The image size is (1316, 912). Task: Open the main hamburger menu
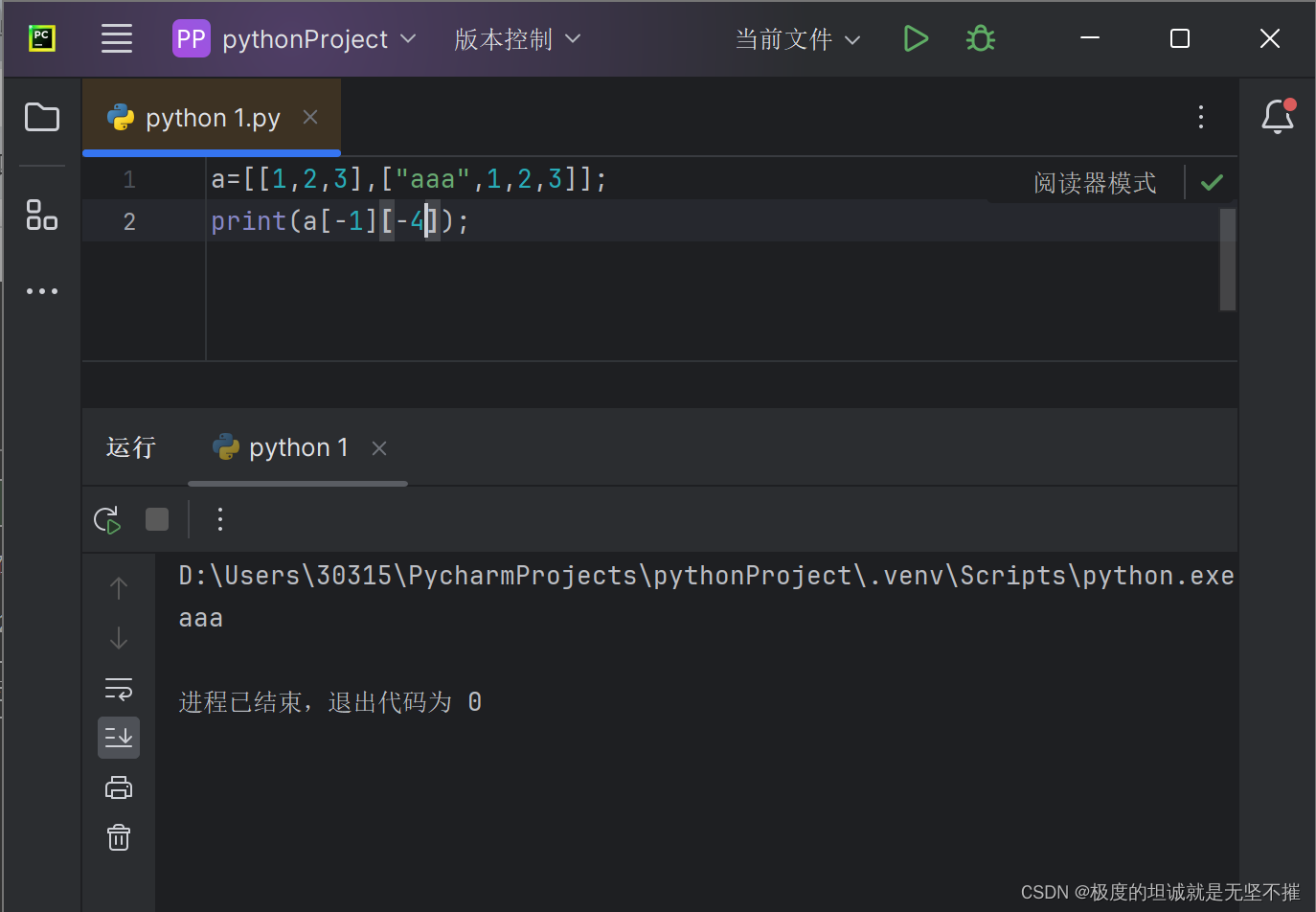pyautogui.click(x=117, y=38)
